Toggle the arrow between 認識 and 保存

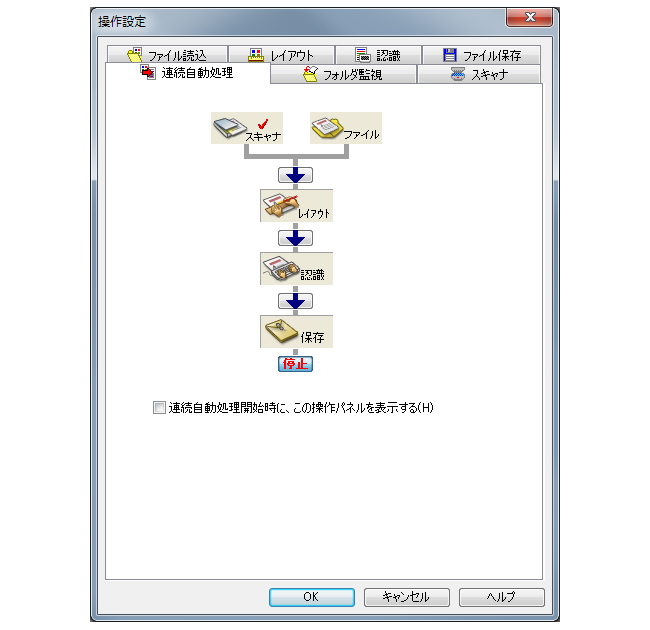(295, 301)
